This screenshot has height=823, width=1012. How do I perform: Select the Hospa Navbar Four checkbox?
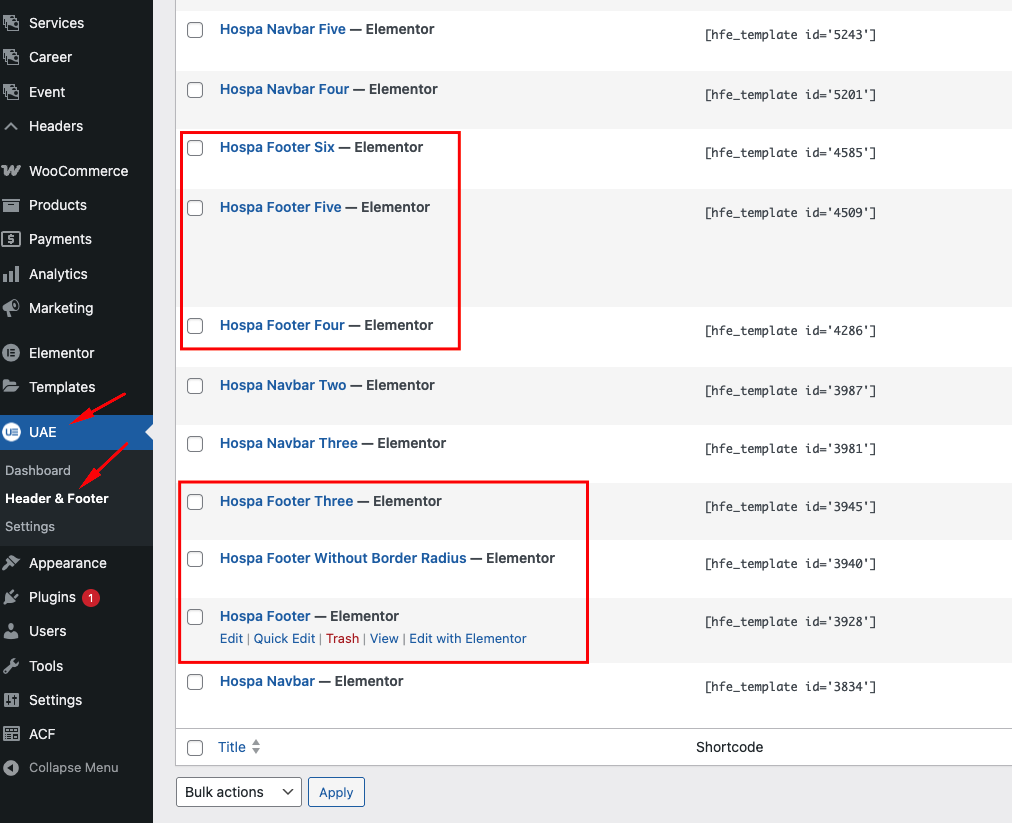pos(195,90)
